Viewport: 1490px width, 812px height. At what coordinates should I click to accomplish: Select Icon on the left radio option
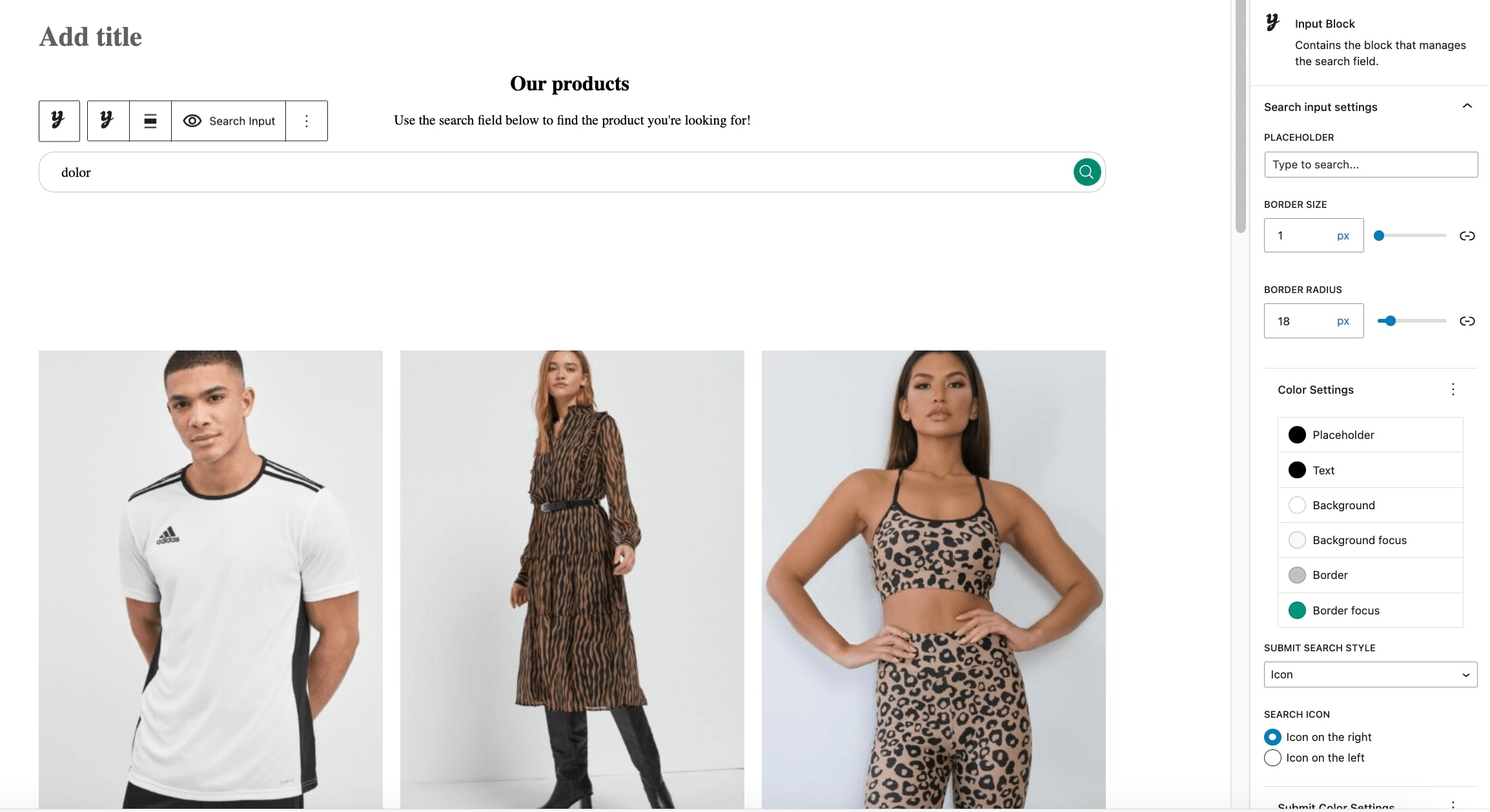pyautogui.click(x=1272, y=757)
